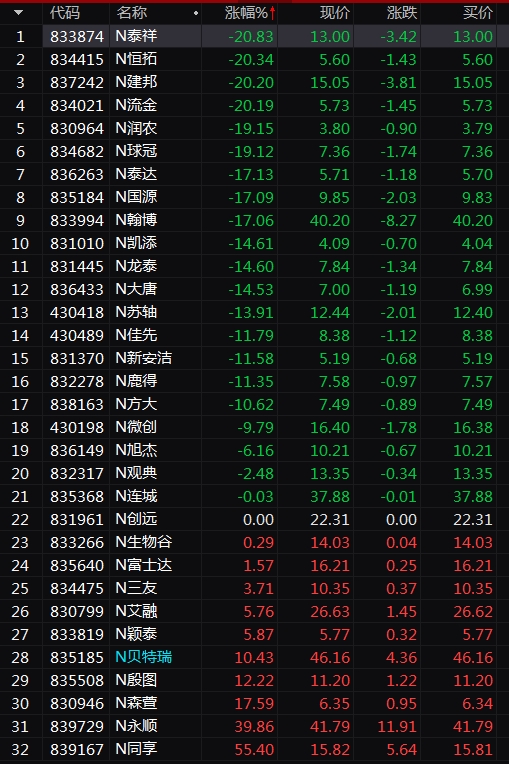The image size is (509, 764).
Task: Select the stock N微创
Action: [x=136, y=427]
